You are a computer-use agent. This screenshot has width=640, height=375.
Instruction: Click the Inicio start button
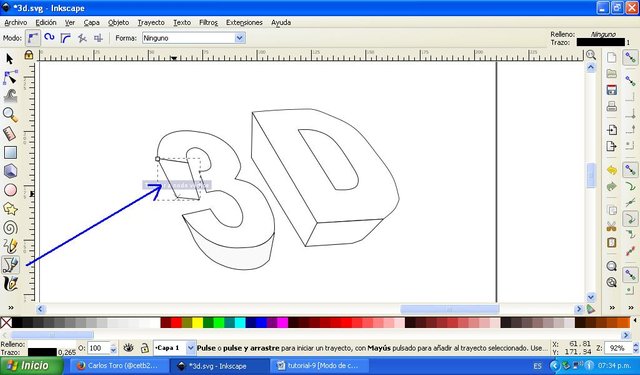(x=32, y=365)
